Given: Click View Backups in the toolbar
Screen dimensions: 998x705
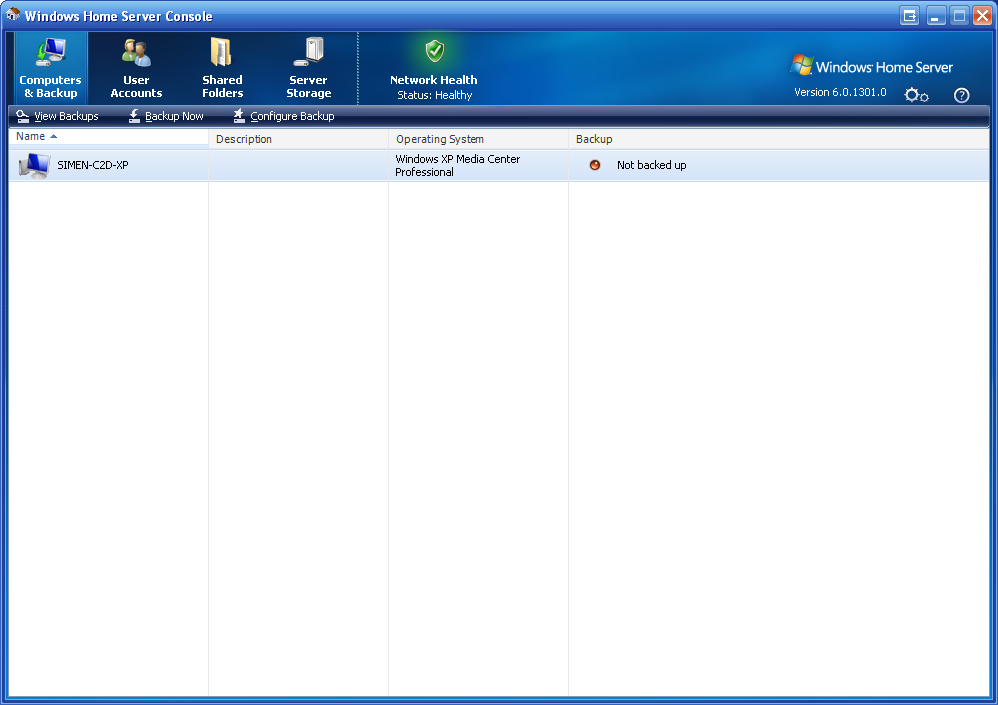Looking at the screenshot, I should (x=57, y=116).
